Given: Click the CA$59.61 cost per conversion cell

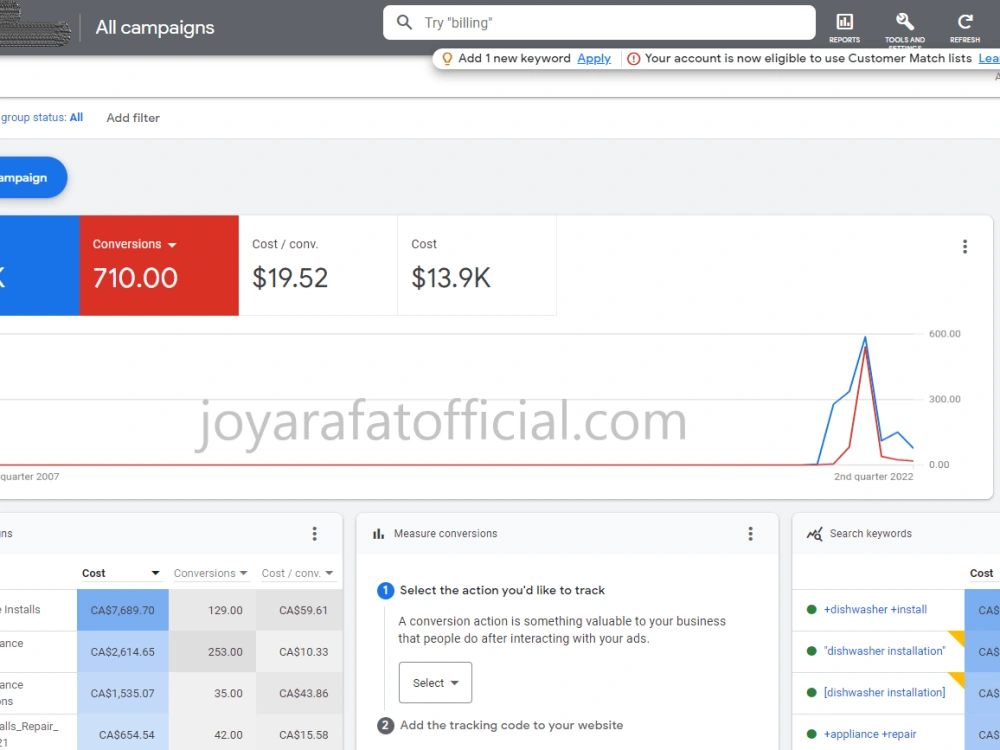Looking at the screenshot, I should coord(300,610).
